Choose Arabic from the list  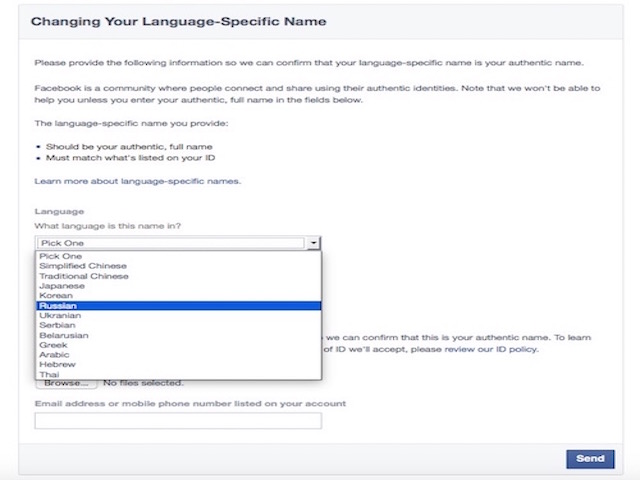point(178,355)
